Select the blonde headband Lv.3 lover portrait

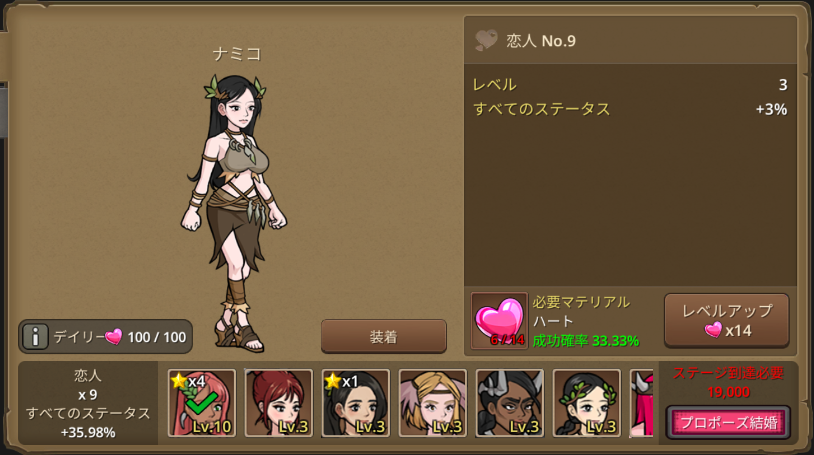[432, 403]
